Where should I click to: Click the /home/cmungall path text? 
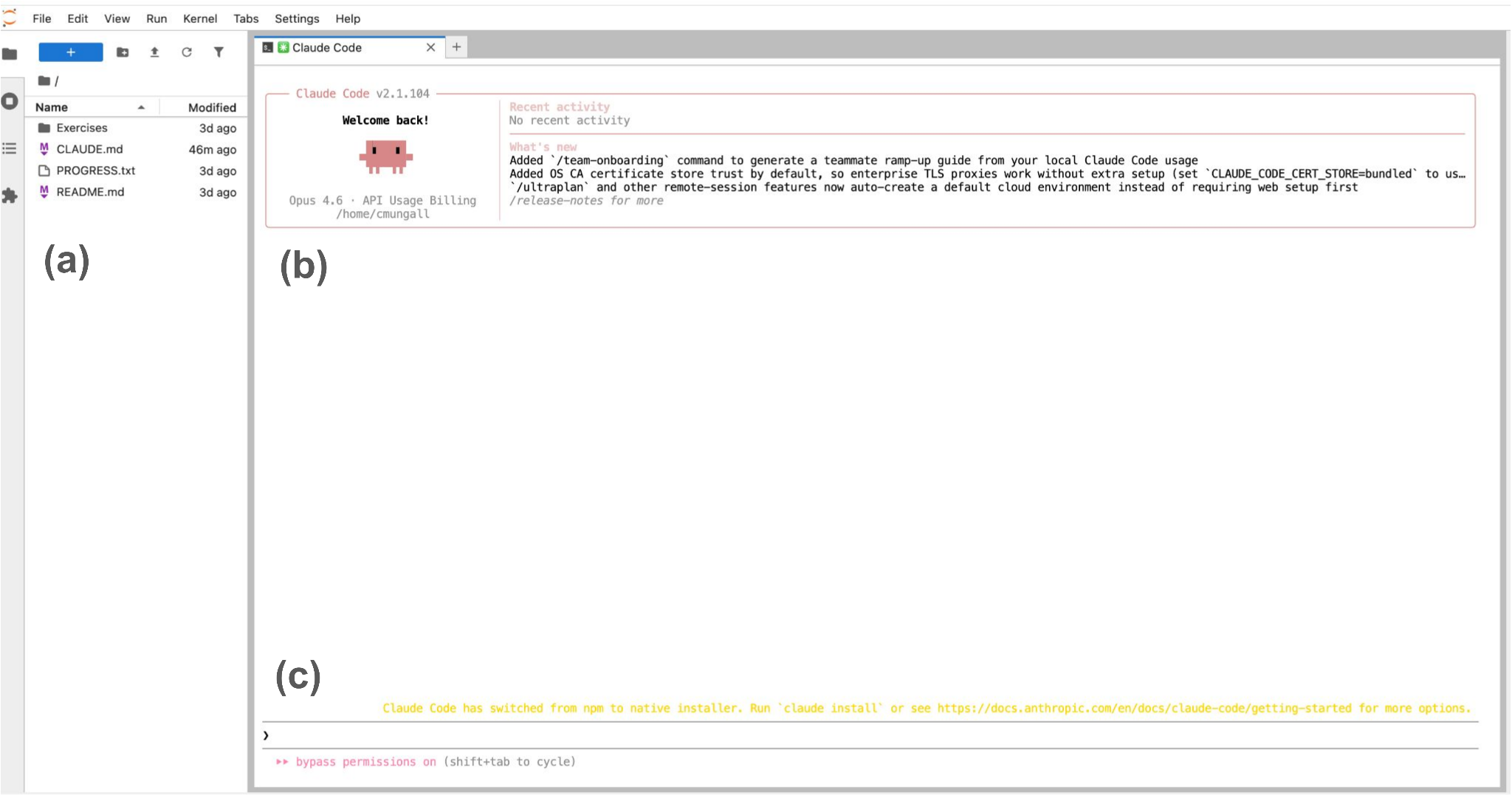click(x=382, y=214)
